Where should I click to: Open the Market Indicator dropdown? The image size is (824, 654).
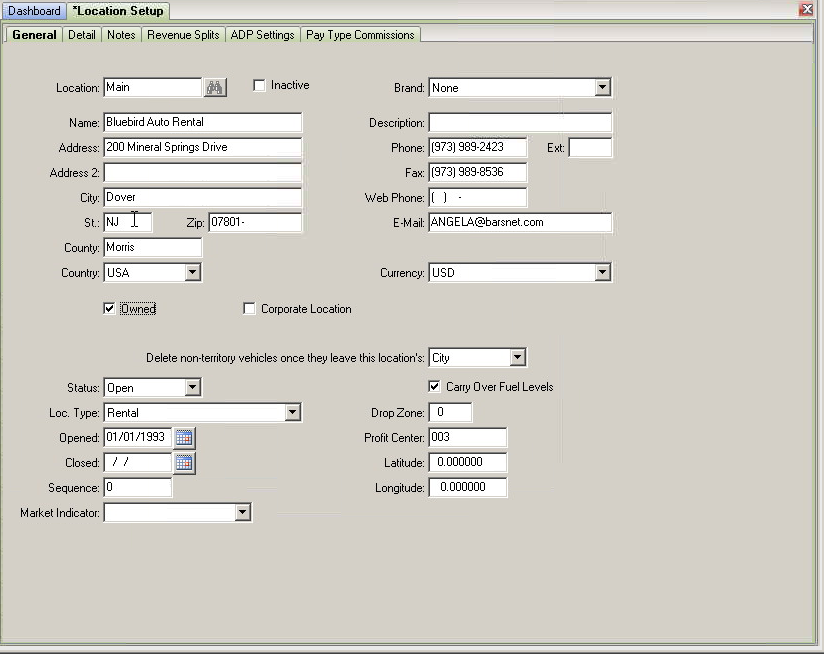tap(242, 513)
